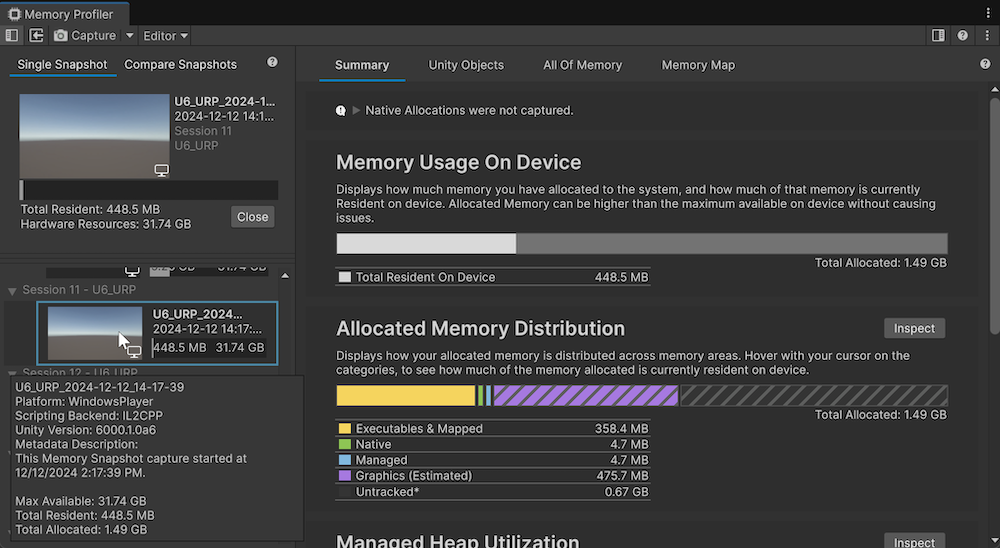This screenshot has width=1000, height=548.
Task: Click the help icon beside Compare Snapshots
Action: [x=272, y=62]
